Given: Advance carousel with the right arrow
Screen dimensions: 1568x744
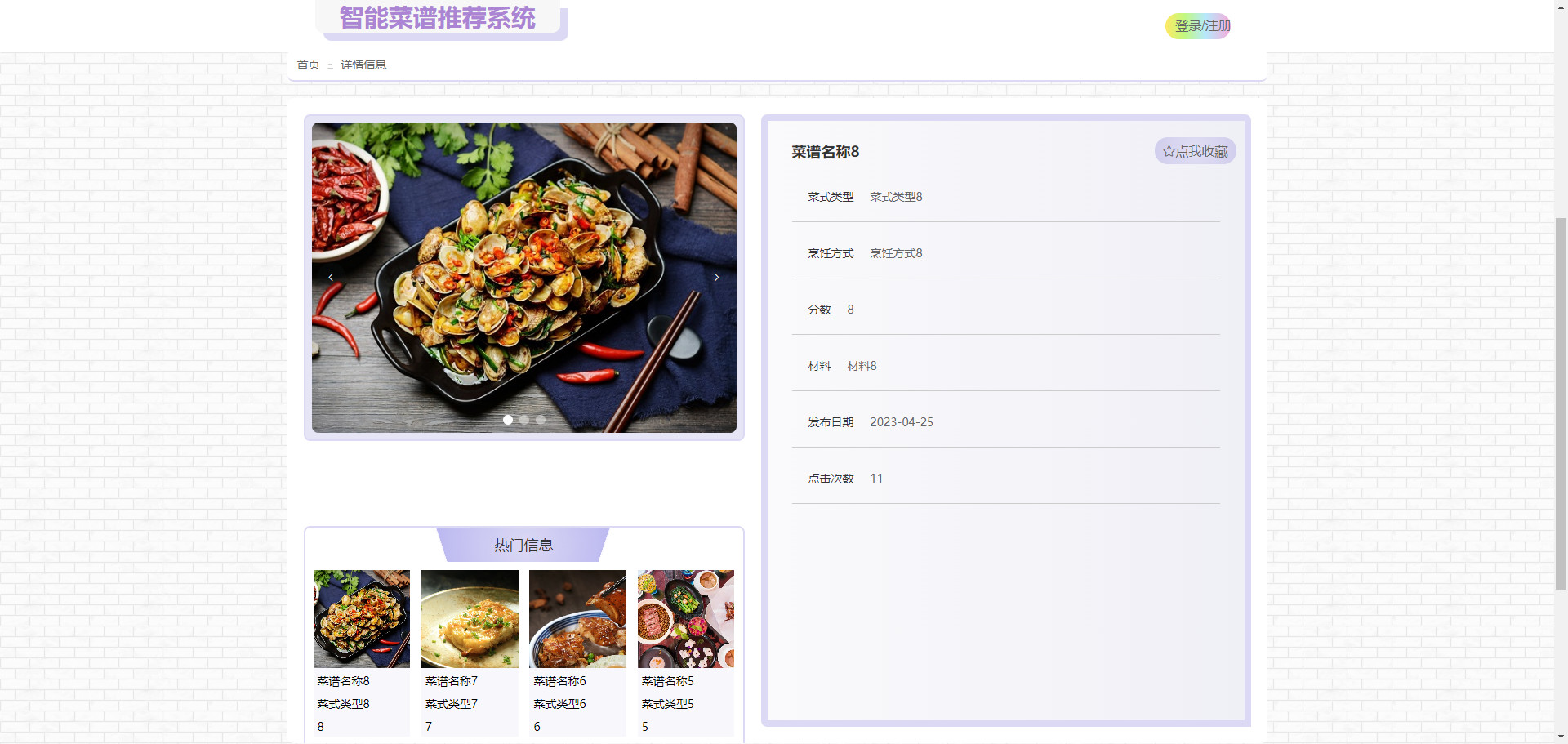Looking at the screenshot, I should (716, 278).
